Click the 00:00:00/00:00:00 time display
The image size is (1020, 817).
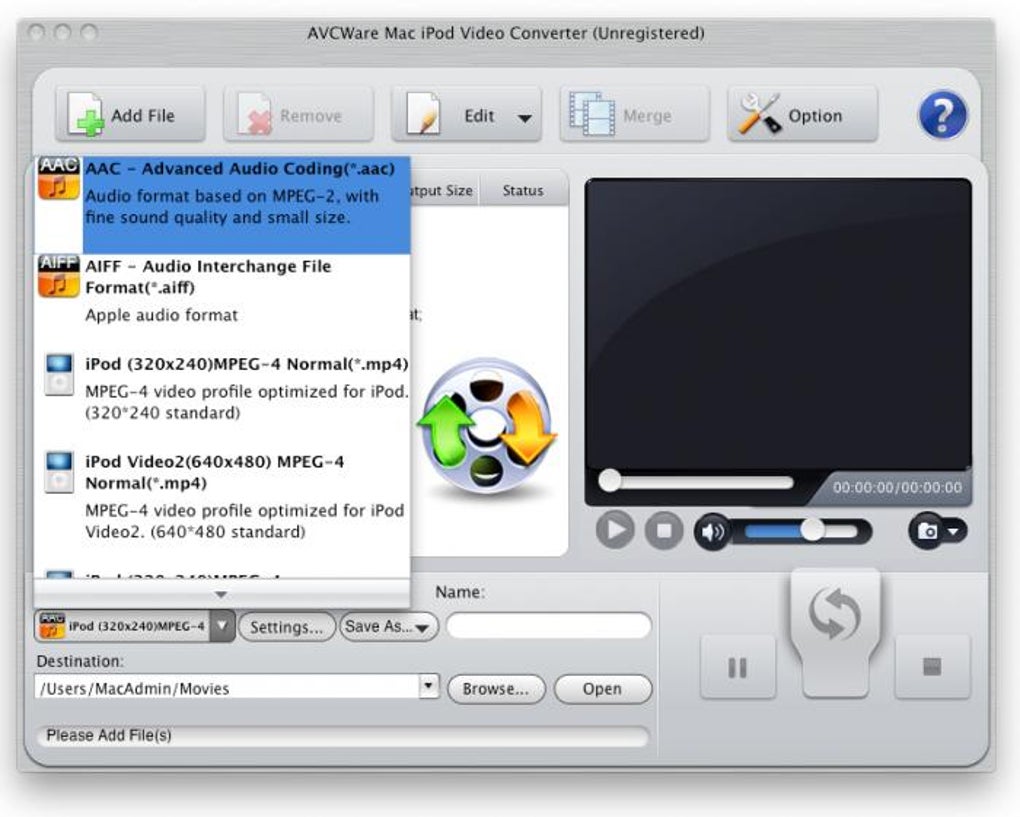[897, 487]
